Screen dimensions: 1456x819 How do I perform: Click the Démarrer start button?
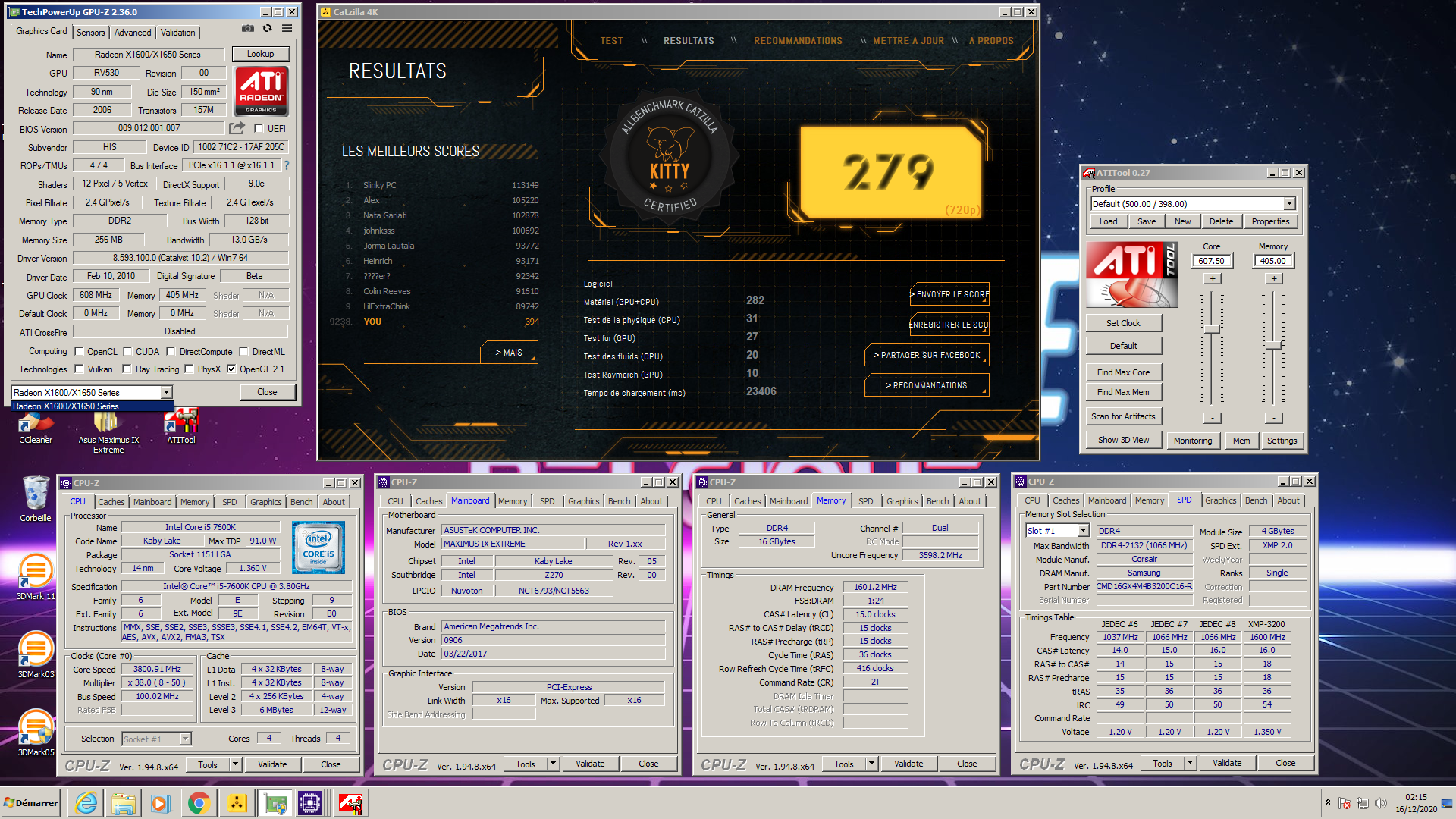[x=31, y=803]
